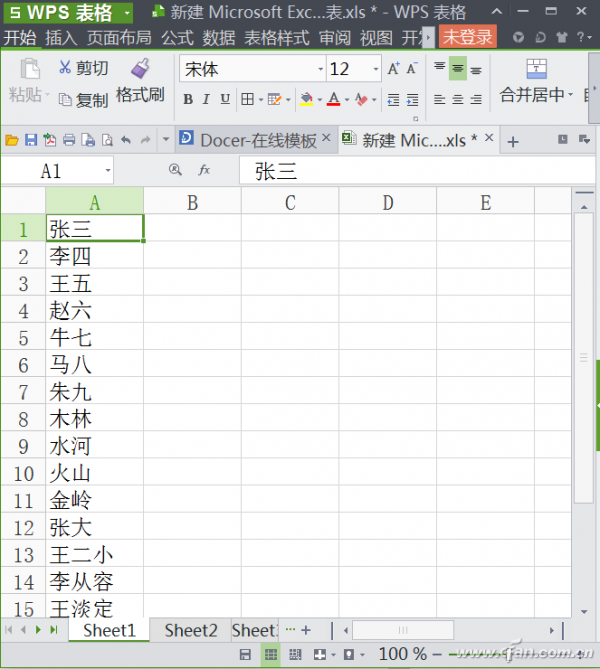Toggle underline formatting

coord(225,99)
